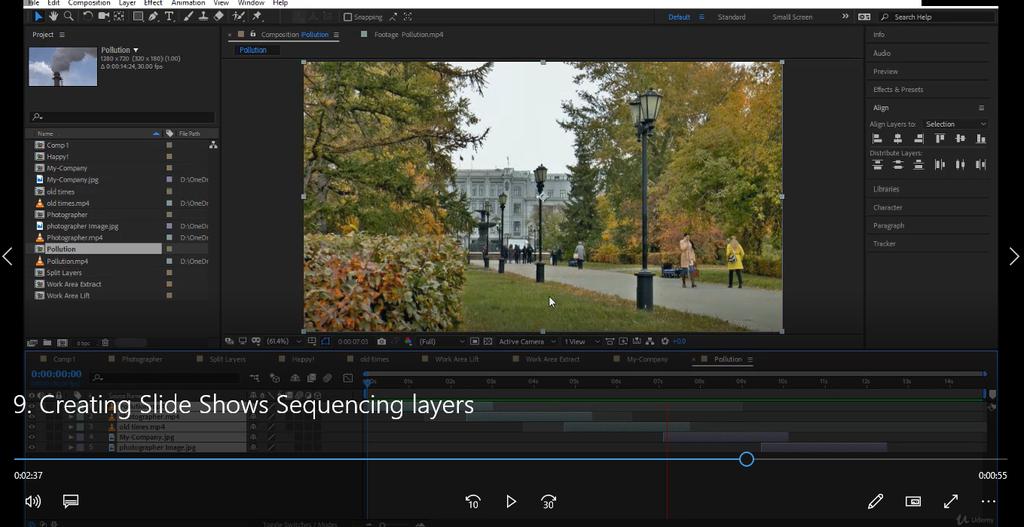The height and width of the screenshot is (527, 1024).
Task: Switch to the Small Screen workspace
Action: point(792,17)
